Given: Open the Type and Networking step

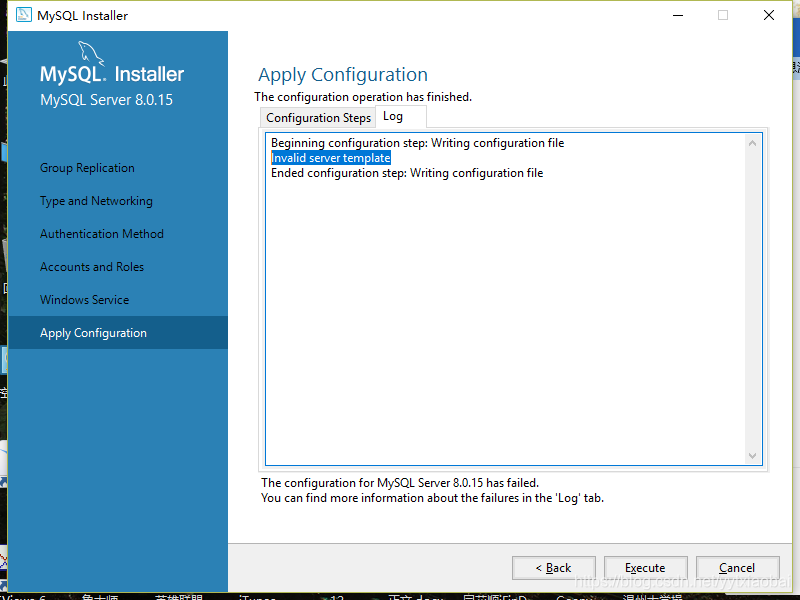Looking at the screenshot, I should pos(96,201).
